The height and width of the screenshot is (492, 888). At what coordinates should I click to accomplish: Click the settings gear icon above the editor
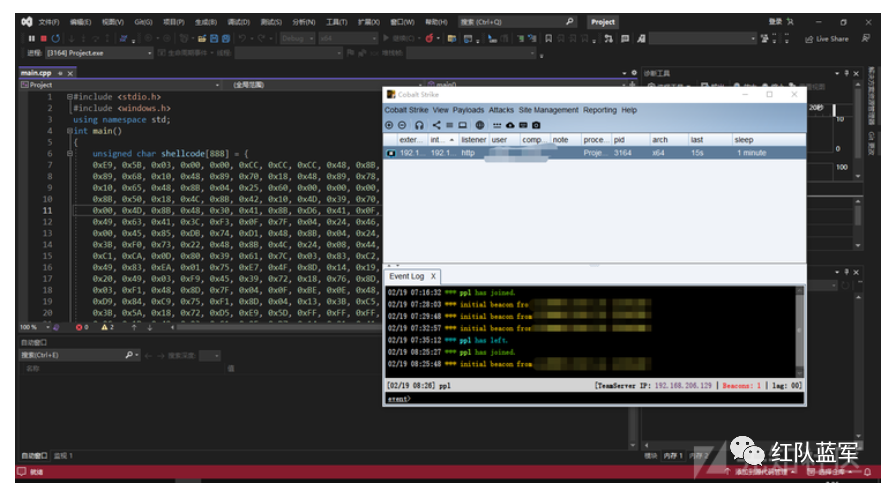(x=634, y=73)
